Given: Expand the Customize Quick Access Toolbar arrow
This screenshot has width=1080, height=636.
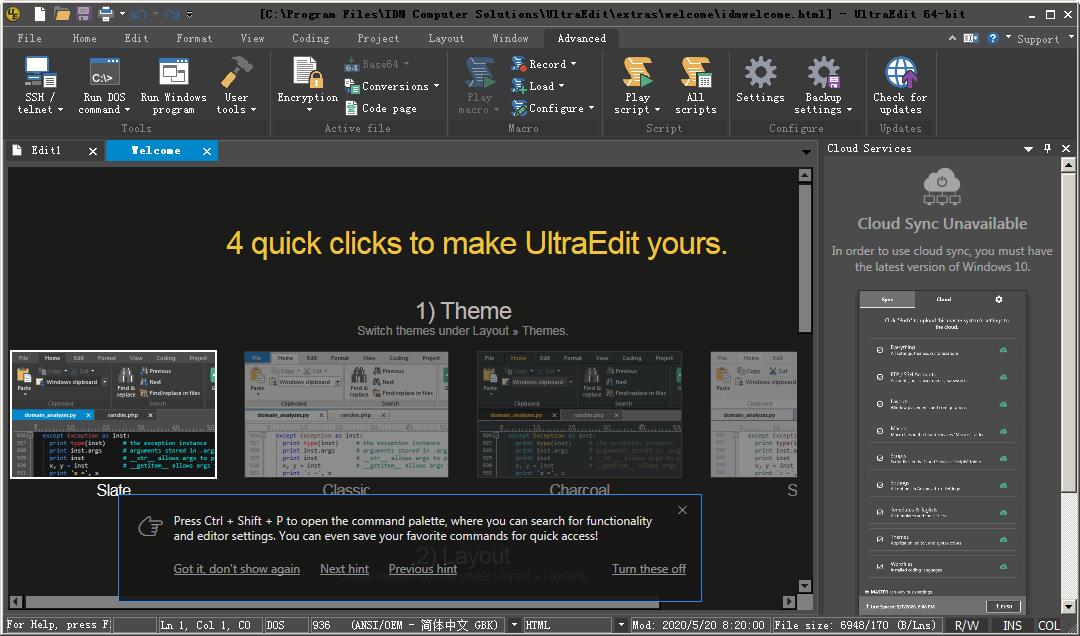Looking at the screenshot, I should coord(190,14).
